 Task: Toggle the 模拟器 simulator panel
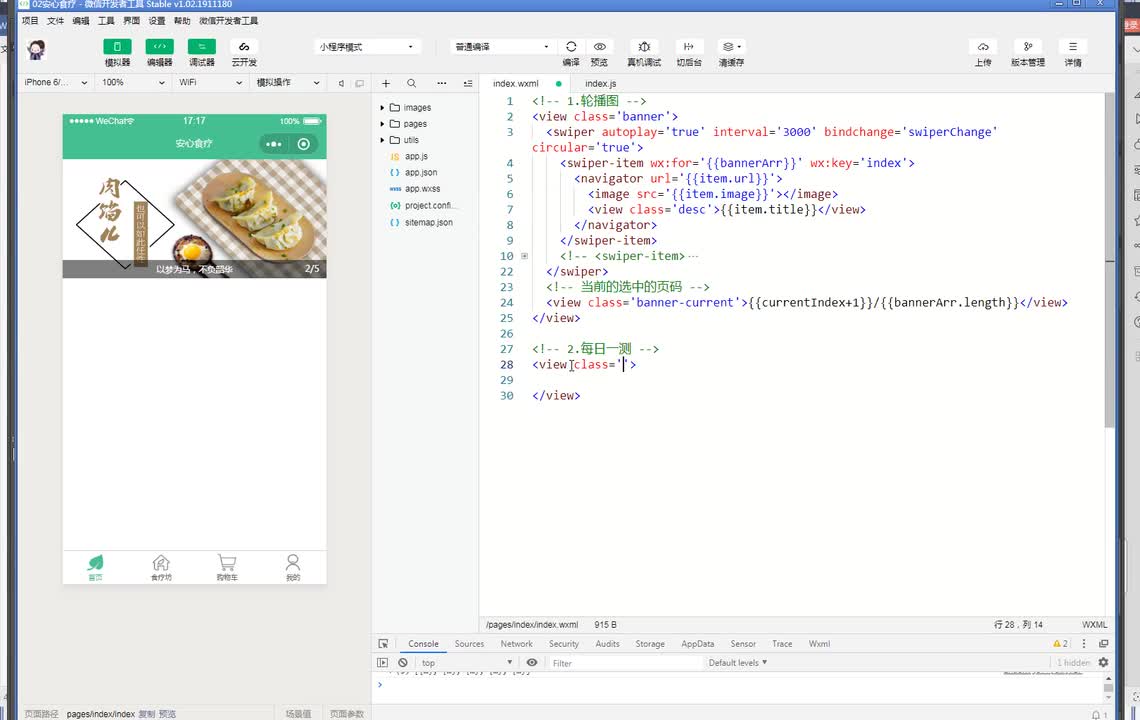[117, 47]
